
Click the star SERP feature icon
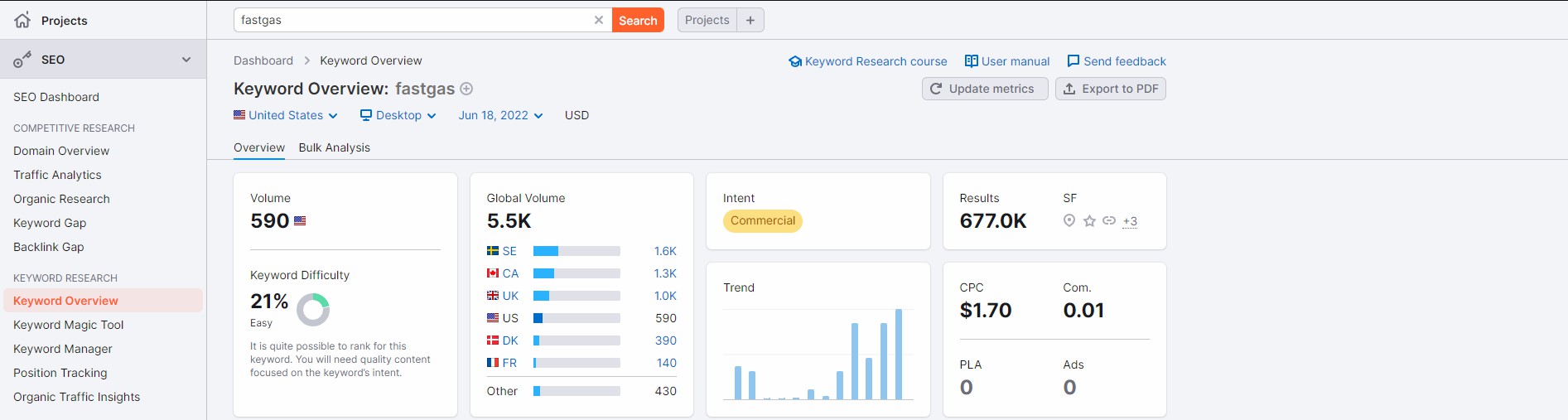[x=1089, y=220]
